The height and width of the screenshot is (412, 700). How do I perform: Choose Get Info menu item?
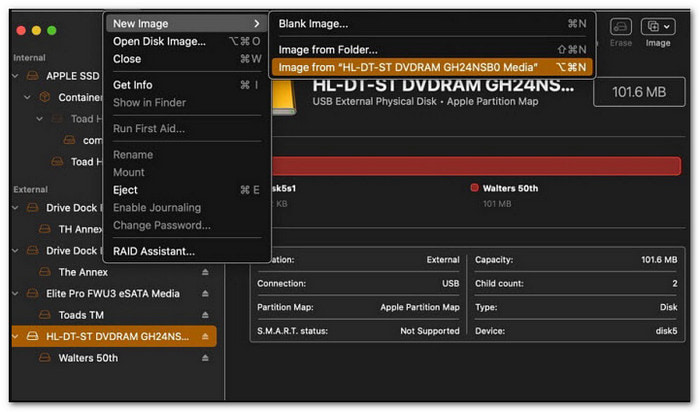tap(187, 85)
